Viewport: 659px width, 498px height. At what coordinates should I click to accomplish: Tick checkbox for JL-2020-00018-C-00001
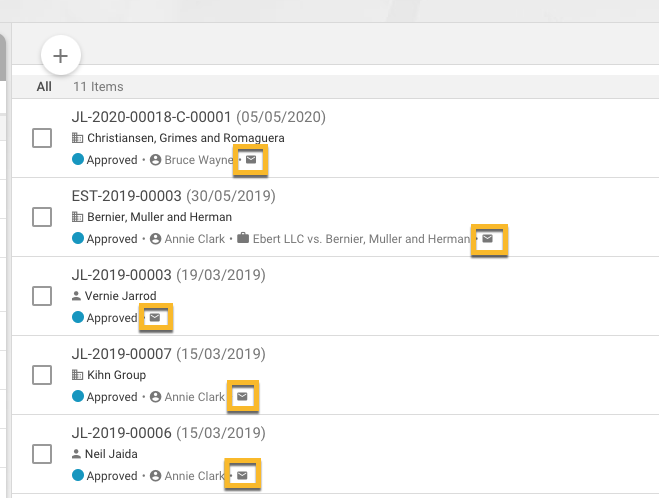pos(42,138)
